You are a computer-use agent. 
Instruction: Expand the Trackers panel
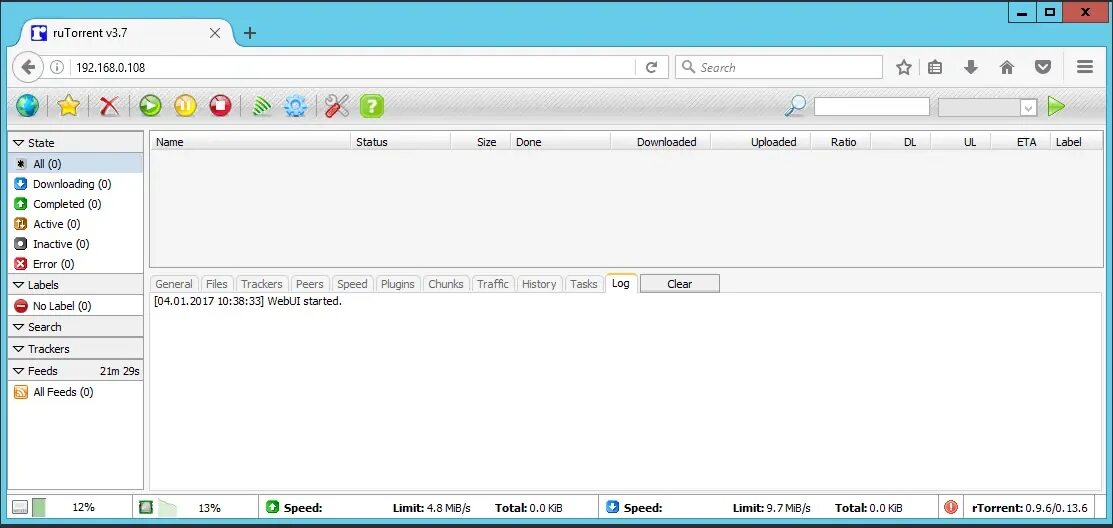75,349
